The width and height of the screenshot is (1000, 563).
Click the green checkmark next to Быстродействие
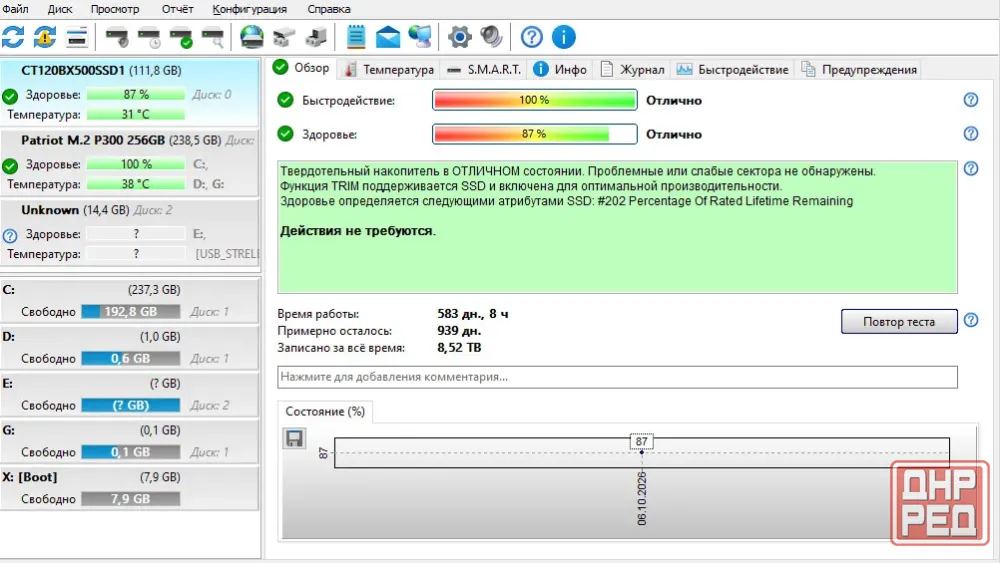[x=285, y=100]
